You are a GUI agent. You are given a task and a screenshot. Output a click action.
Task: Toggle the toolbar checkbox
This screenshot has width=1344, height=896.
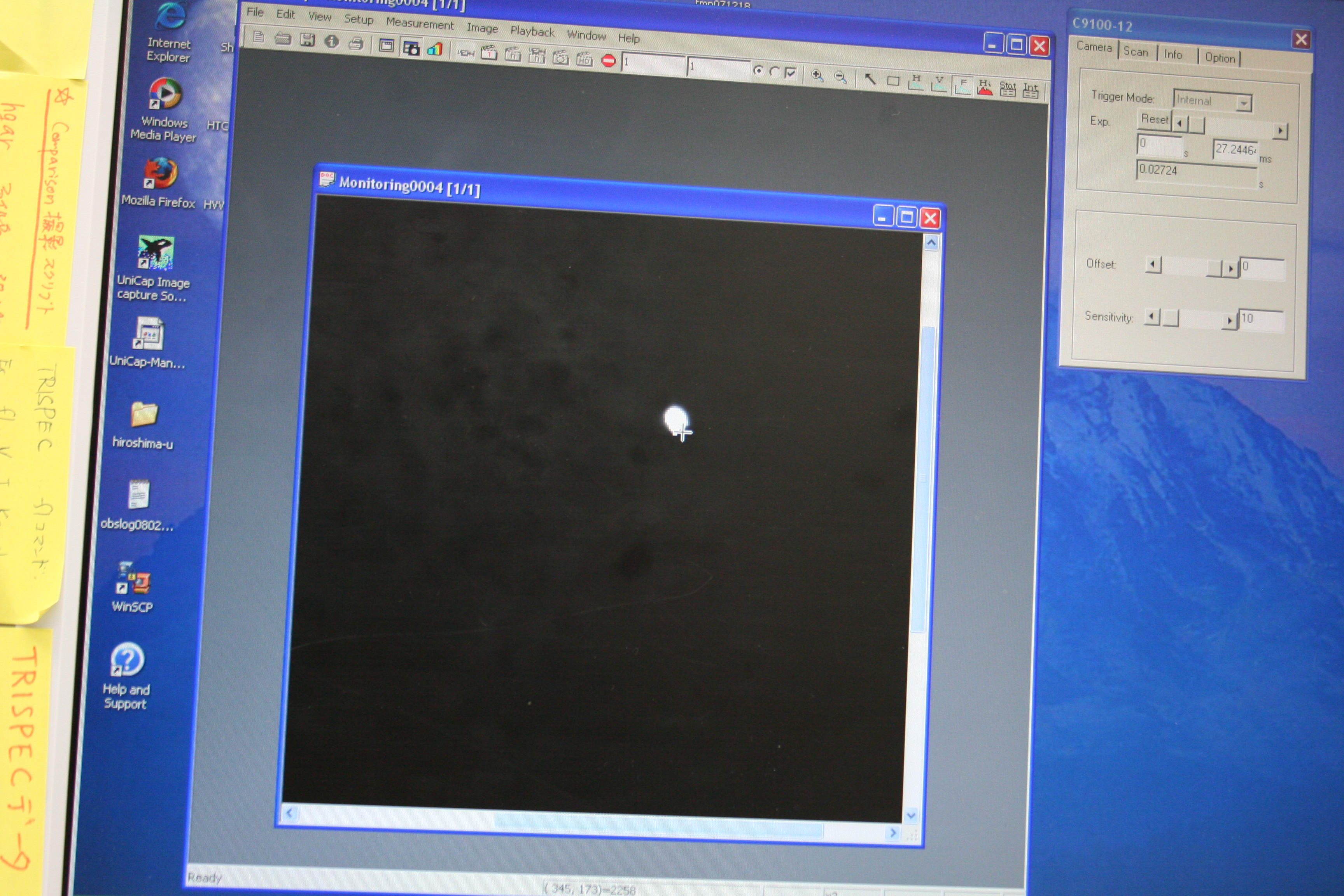pyautogui.click(x=791, y=73)
